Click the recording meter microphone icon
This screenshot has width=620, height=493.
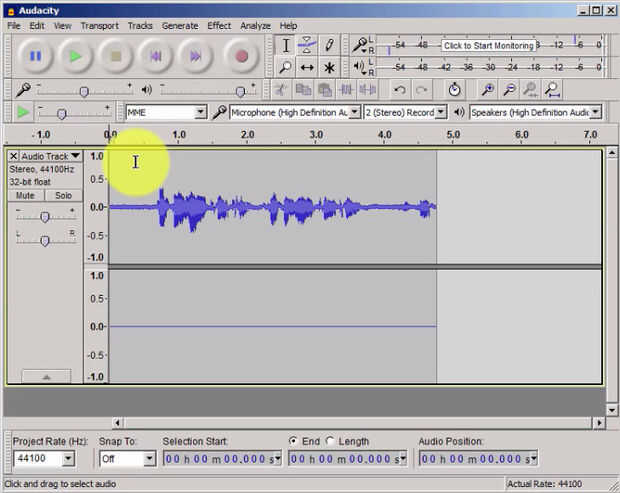click(x=359, y=45)
